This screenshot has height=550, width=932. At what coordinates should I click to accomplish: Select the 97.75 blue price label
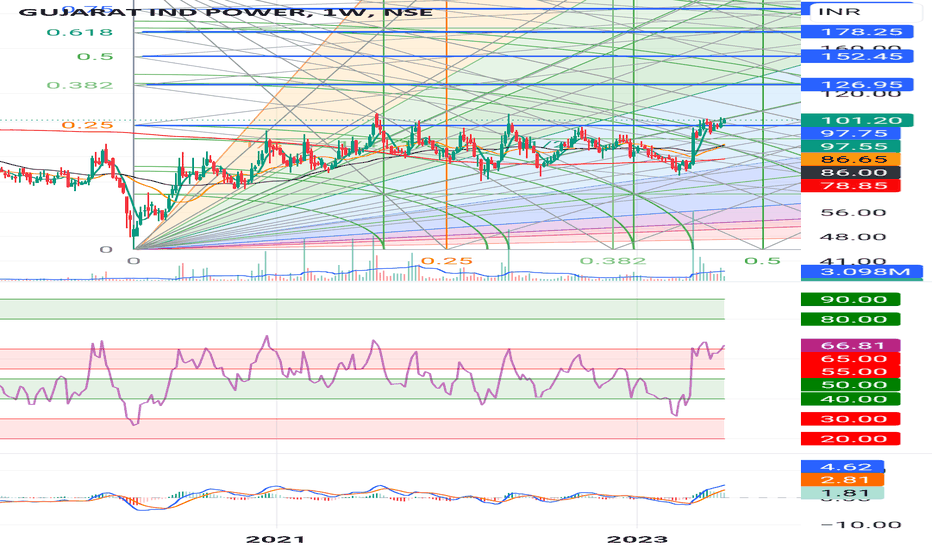pyautogui.click(x=851, y=134)
